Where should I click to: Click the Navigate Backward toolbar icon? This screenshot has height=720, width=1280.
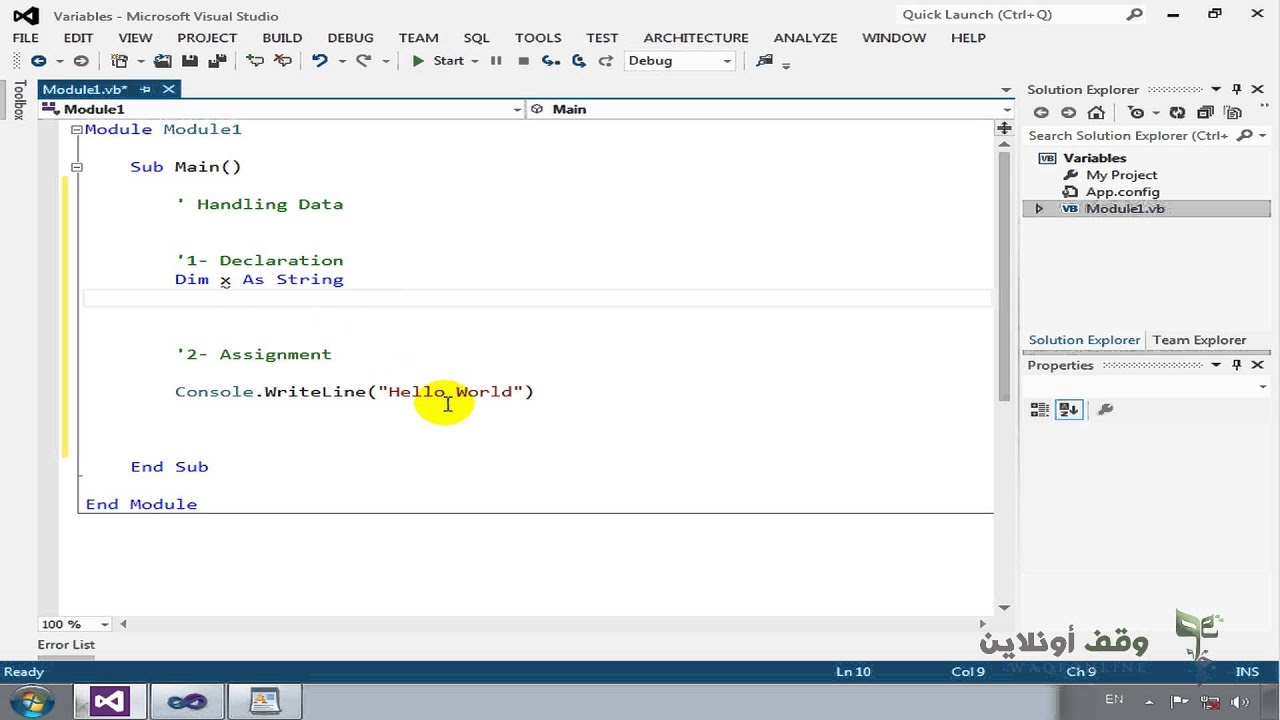coord(38,61)
